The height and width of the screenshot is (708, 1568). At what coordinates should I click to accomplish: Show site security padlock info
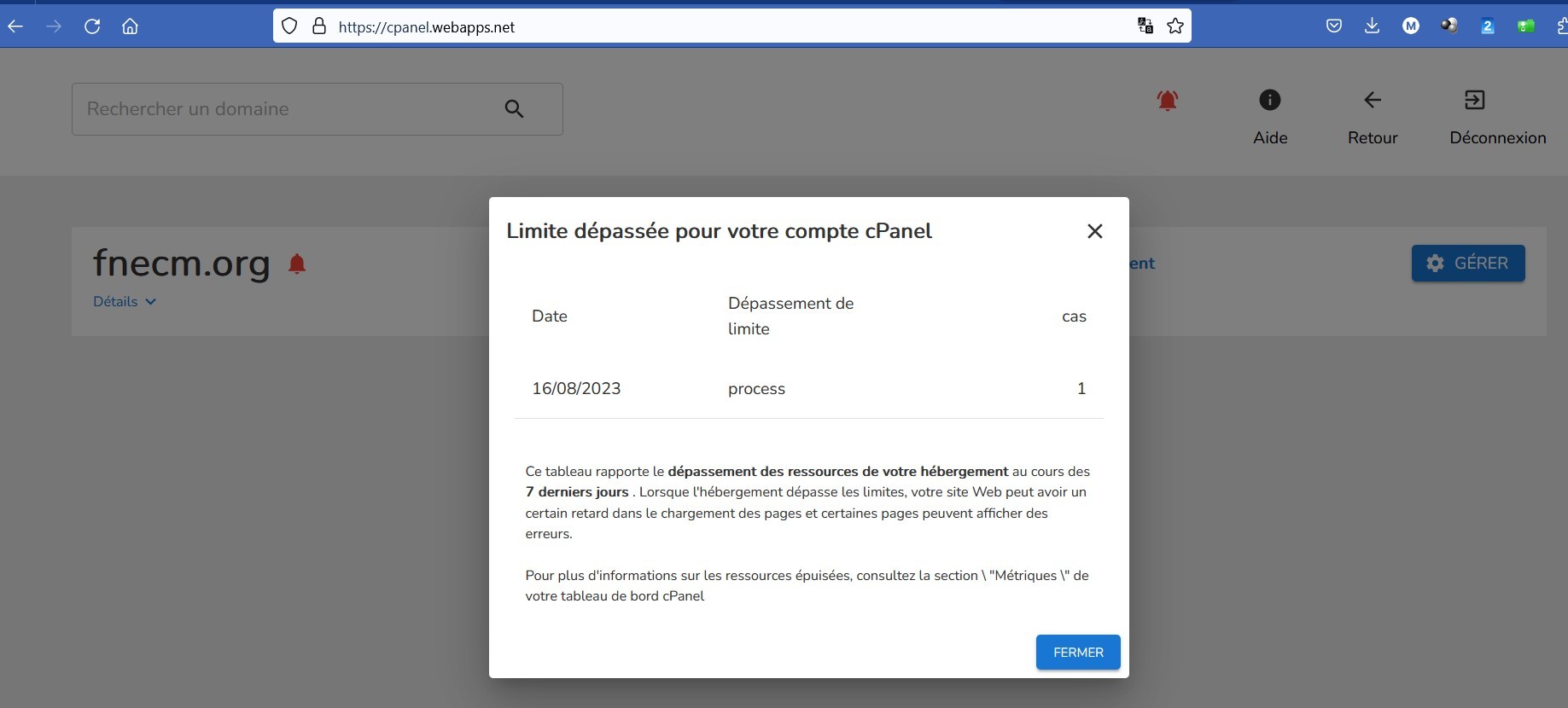pos(319,26)
